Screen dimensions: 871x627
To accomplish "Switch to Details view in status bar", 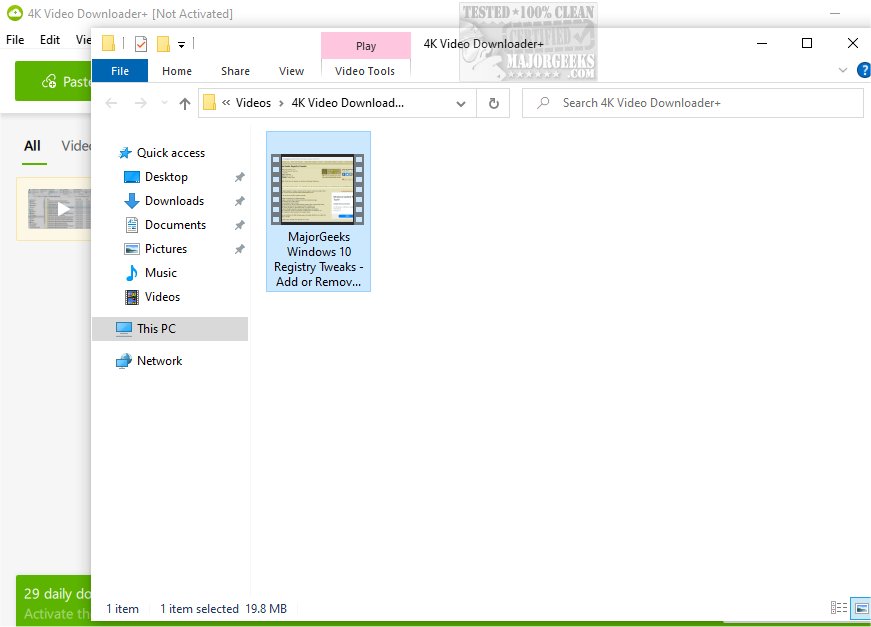I will coord(838,608).
